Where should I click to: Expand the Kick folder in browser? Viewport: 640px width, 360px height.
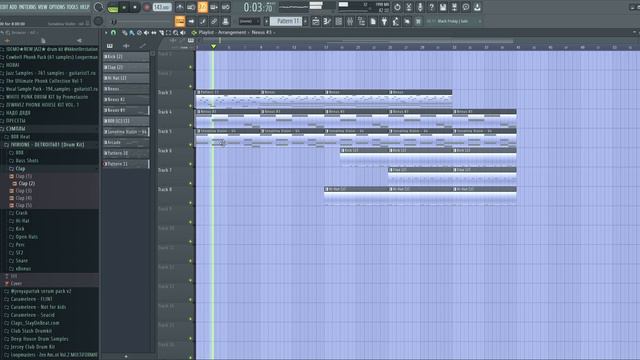(x=20, y=229)
